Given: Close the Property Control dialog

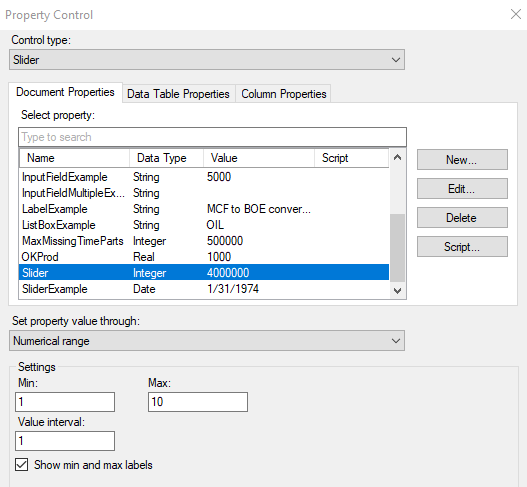Looking at the screenshot, I should point(516,14).
